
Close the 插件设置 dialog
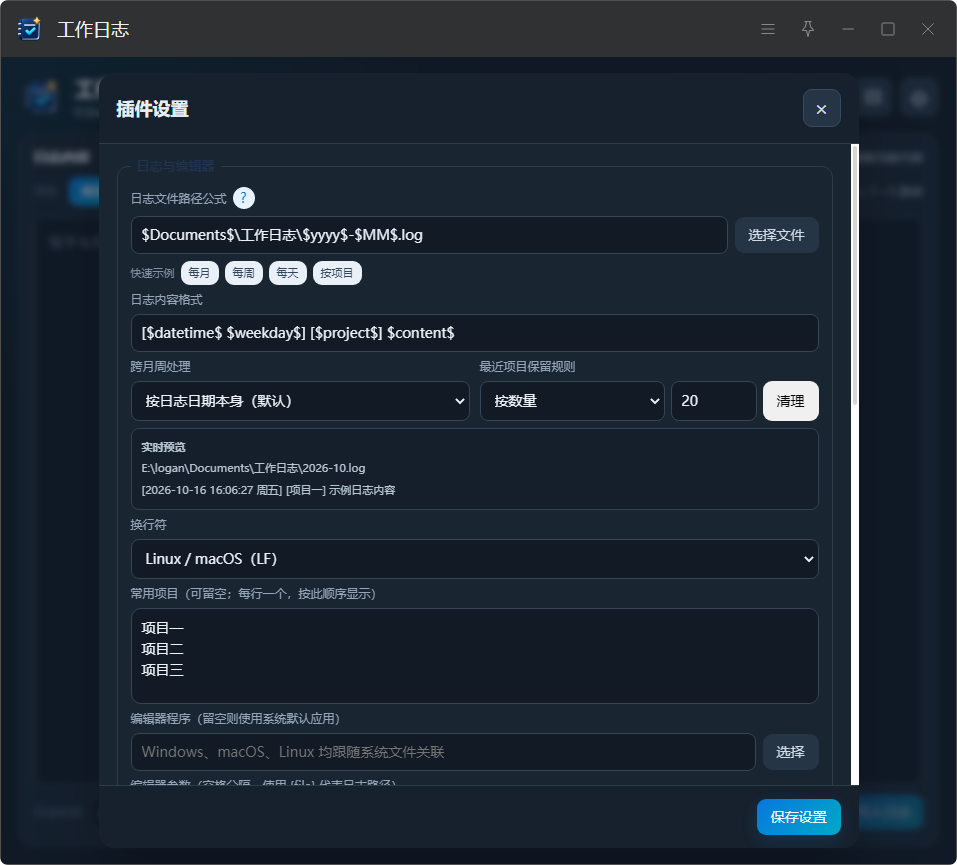point(821,109)
